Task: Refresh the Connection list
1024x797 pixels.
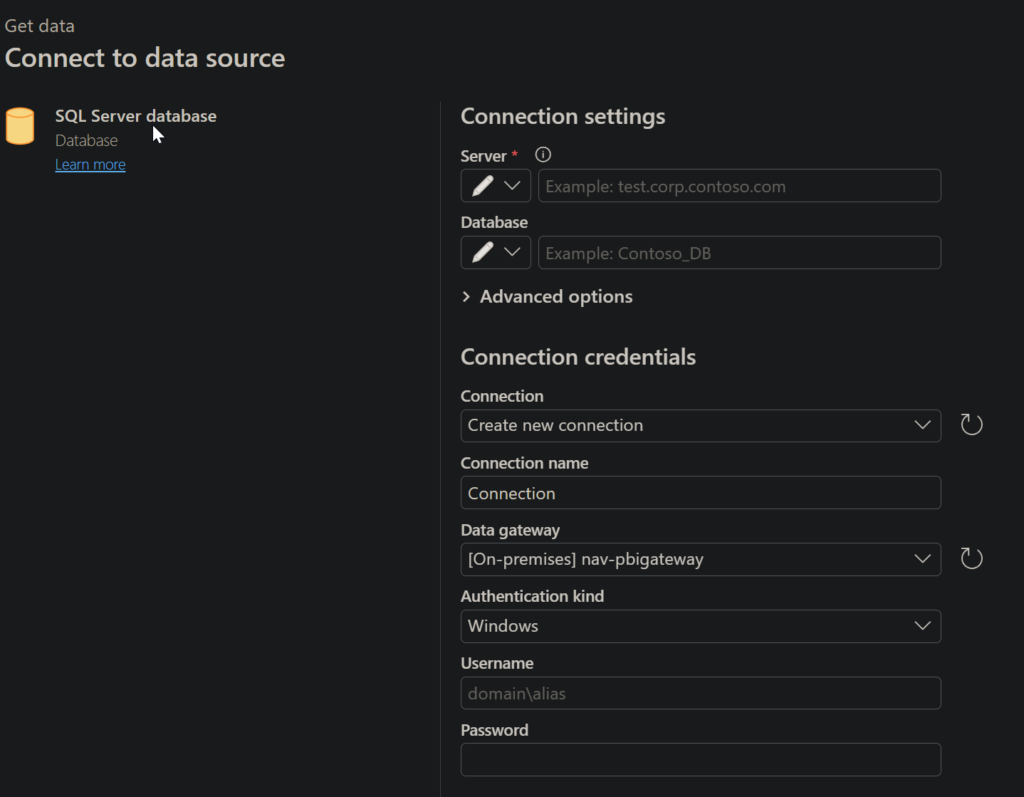Action: tap(971, 425)
